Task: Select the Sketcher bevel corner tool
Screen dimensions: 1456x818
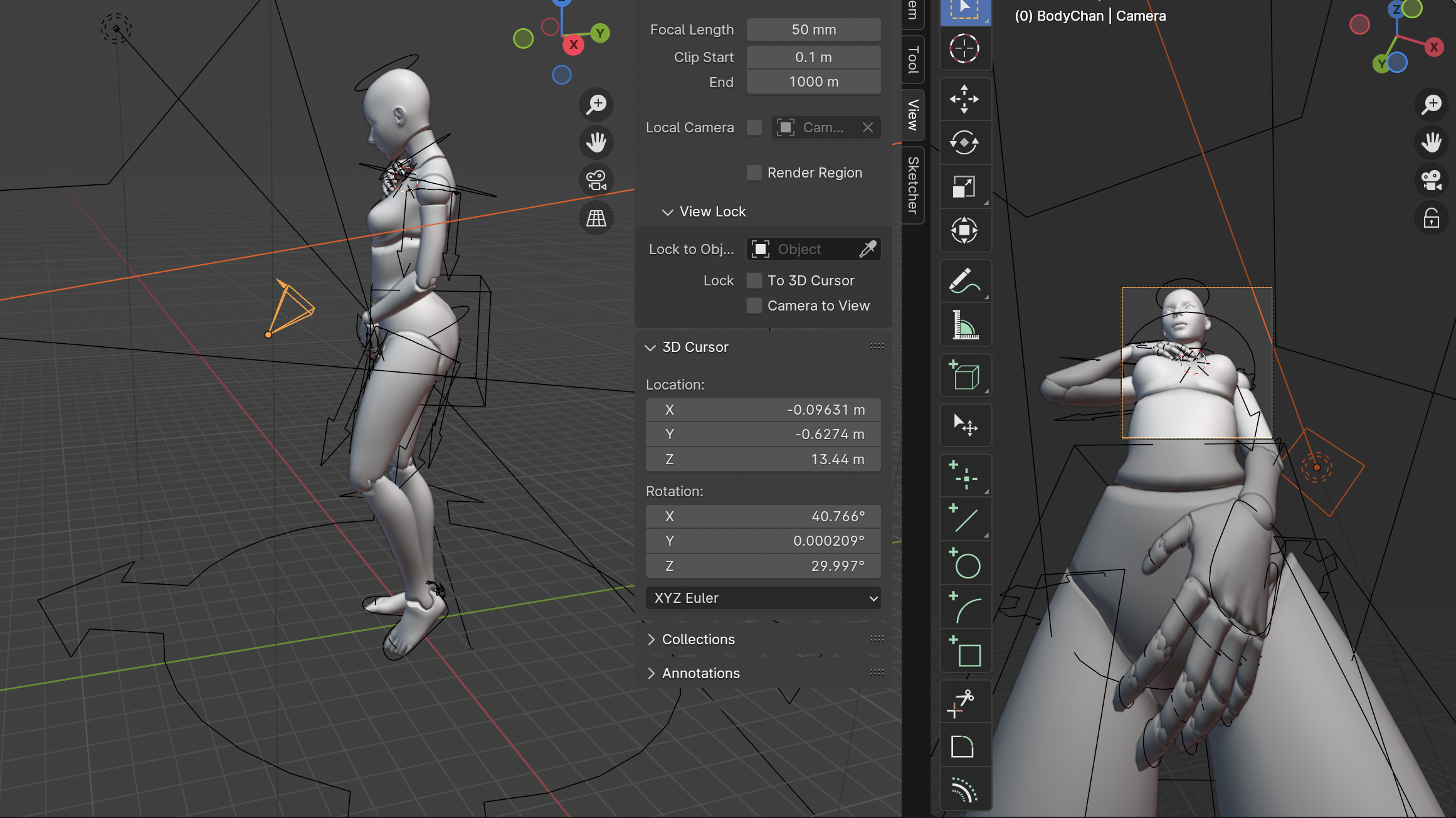Action: [x=964, y=746]
